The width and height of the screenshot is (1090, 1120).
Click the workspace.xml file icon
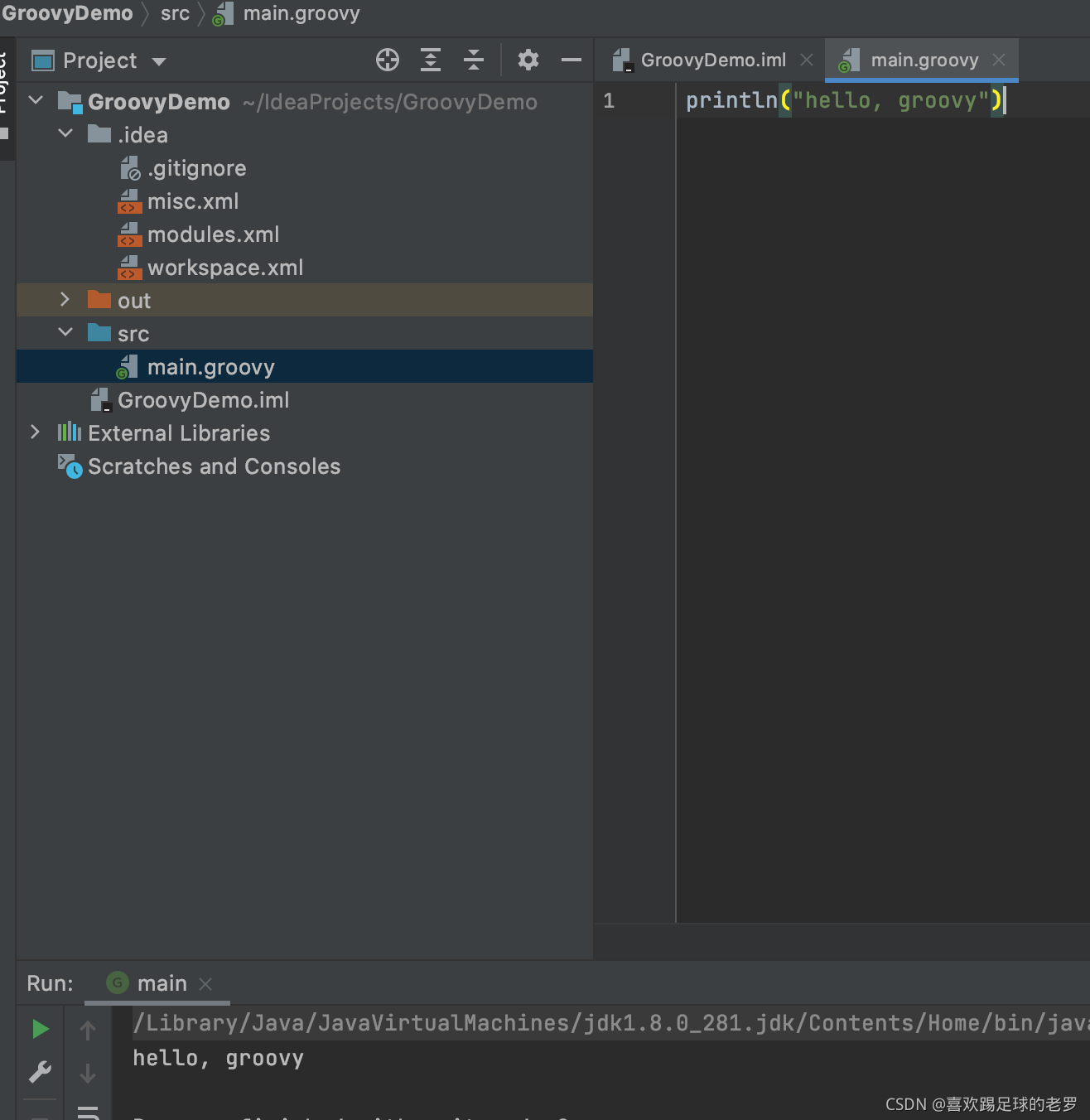(x=130, y=268)
